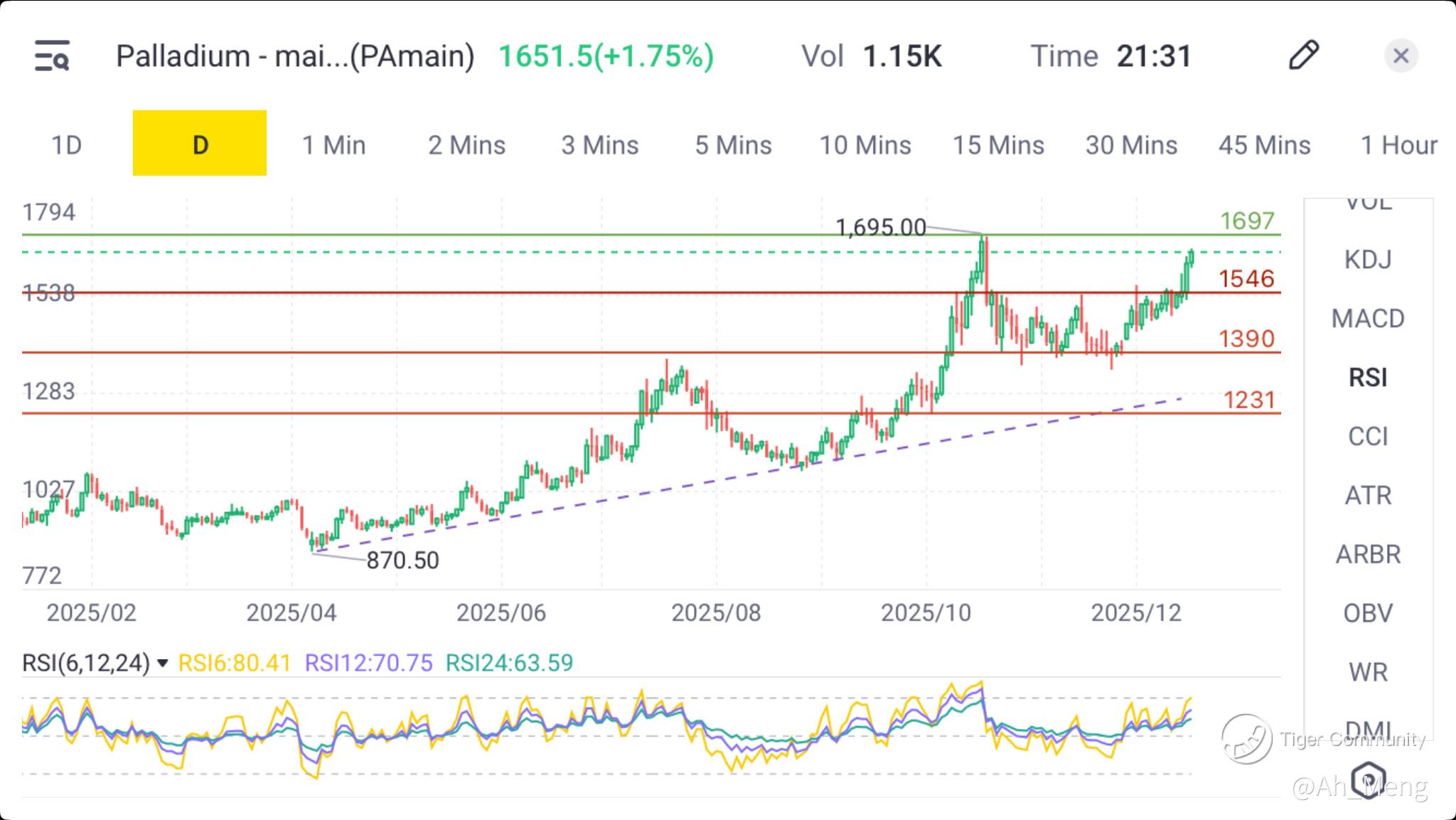Click the 1,695.00 high price label
The height and width of the screenshot is (820, 1456).
880,228
